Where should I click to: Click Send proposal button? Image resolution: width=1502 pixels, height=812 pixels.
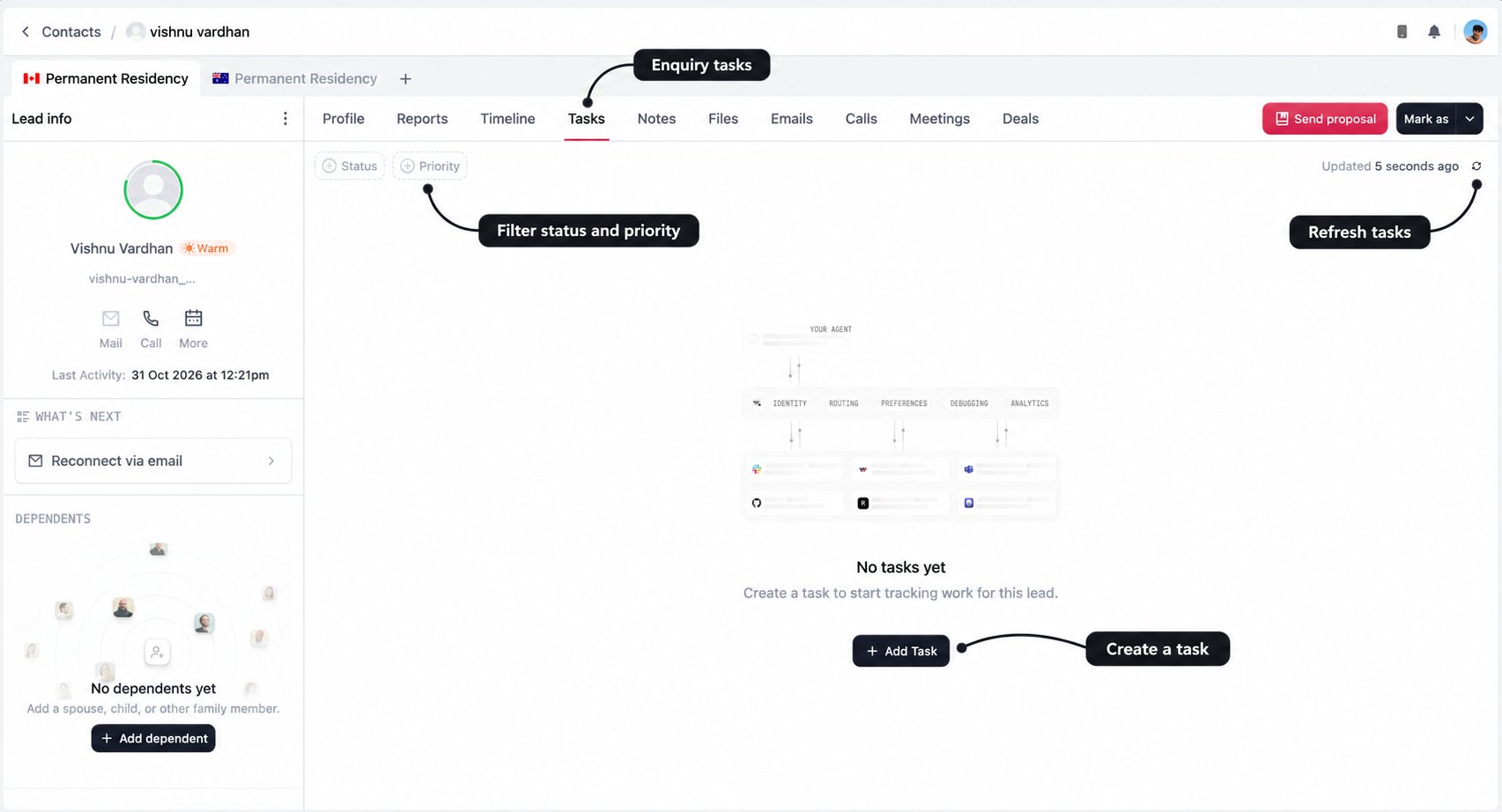tap(1325, 119)
